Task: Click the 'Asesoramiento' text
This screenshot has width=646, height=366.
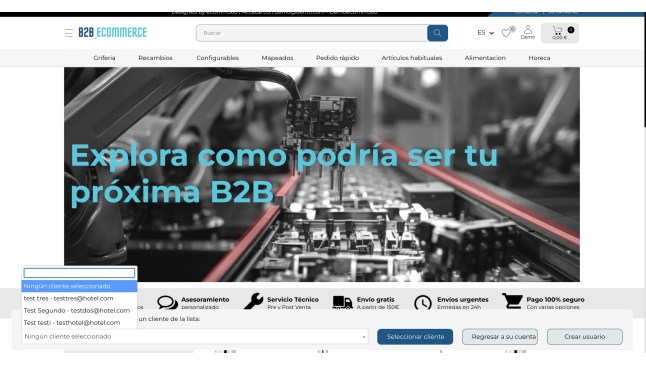Action: coord(205,299)
